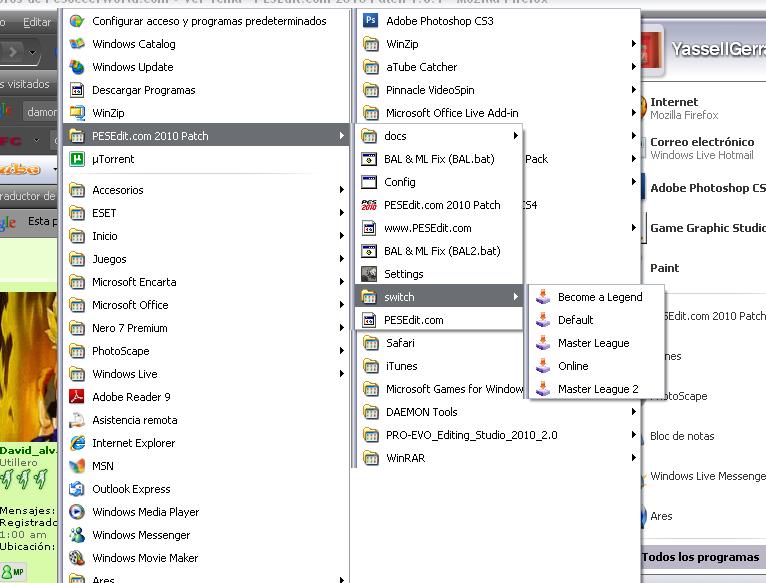Open the Inicio folder menu item
Screen dimensions: 766x583
tap(206, 236)
